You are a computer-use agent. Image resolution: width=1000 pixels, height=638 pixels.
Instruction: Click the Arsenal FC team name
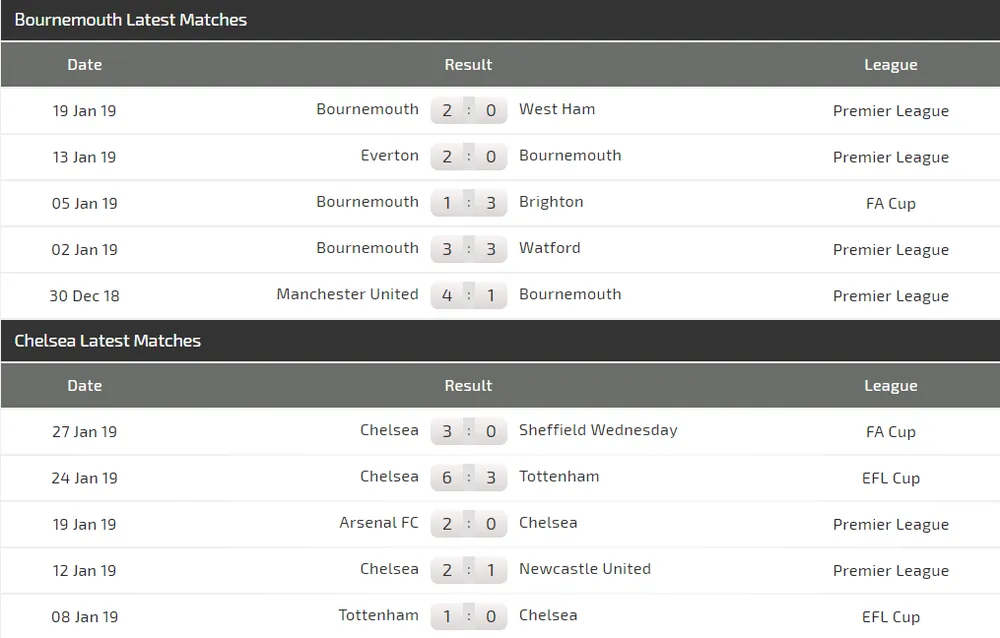379,523
